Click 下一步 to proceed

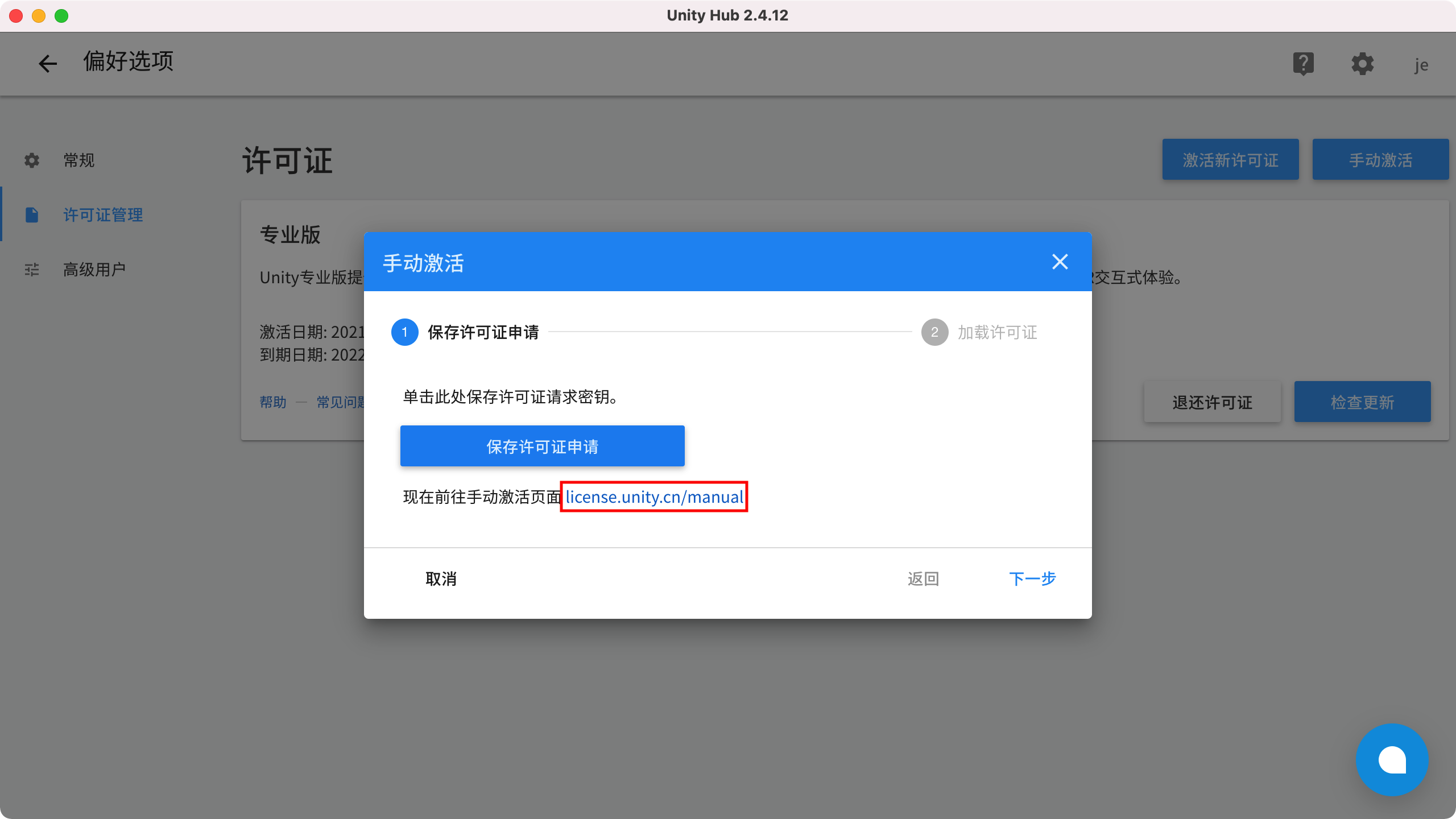click(1032, 579)
